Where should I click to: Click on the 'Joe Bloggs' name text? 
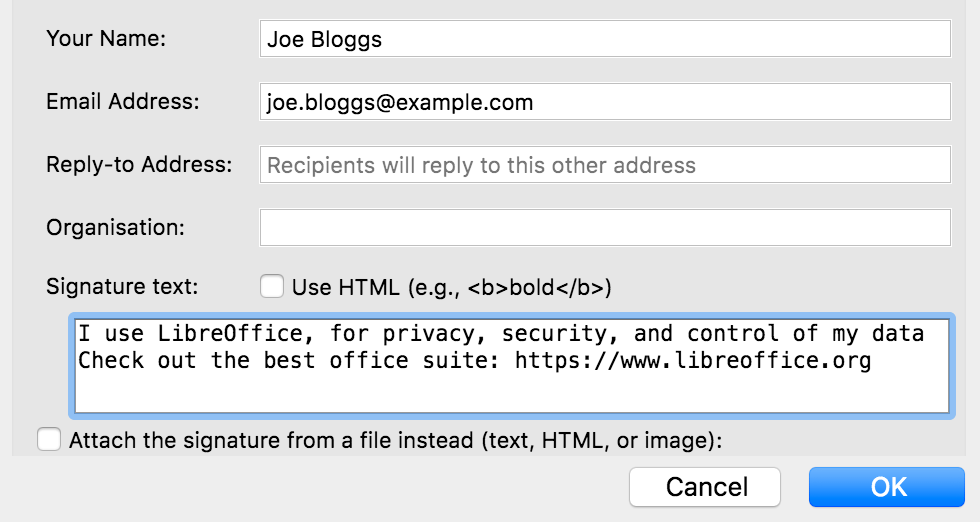[324, 40]
